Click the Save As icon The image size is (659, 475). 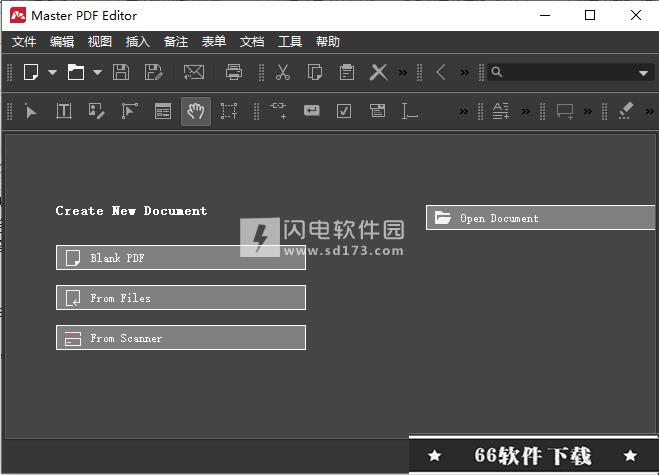(153, 72)
